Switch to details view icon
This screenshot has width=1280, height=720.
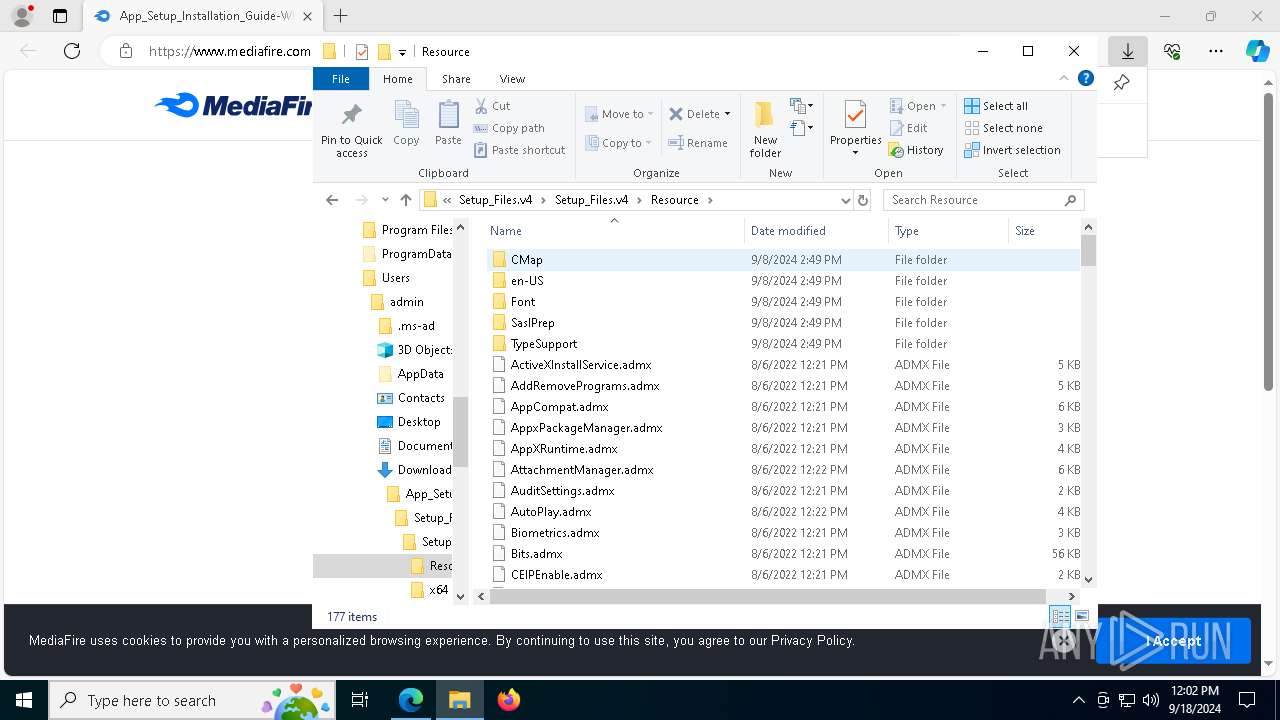click(x=1060, y=617)
